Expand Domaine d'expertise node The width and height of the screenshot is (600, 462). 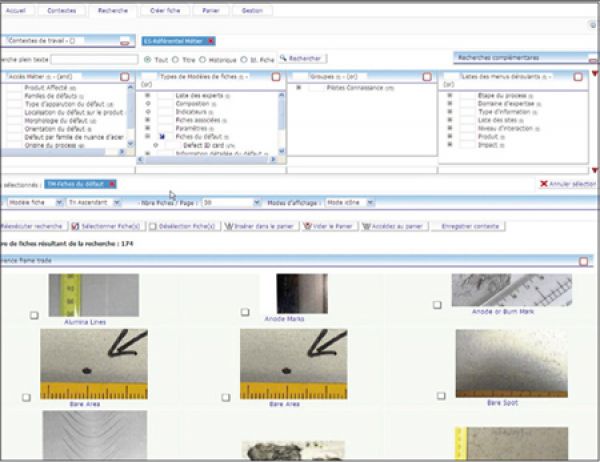tap(450, 103)
